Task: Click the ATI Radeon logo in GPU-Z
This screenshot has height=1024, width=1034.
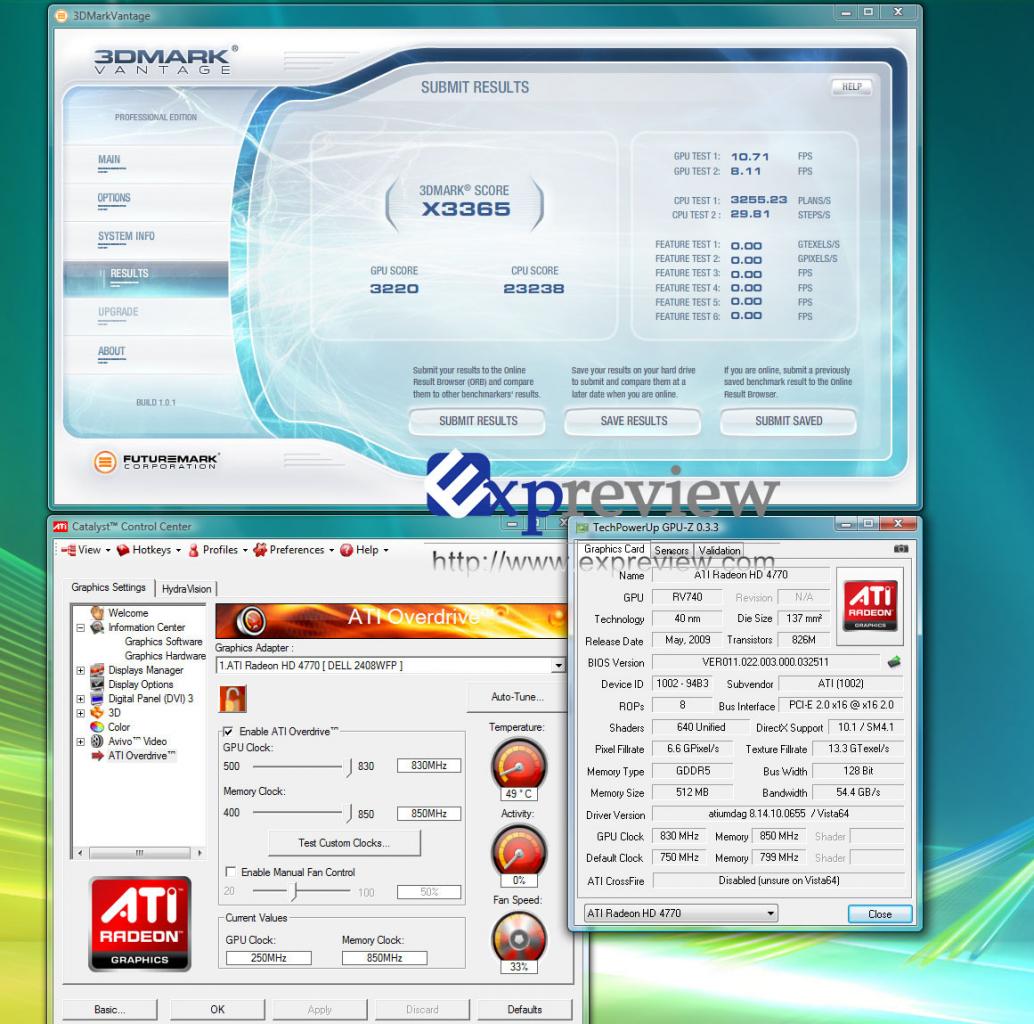Action: pos(870,605)
